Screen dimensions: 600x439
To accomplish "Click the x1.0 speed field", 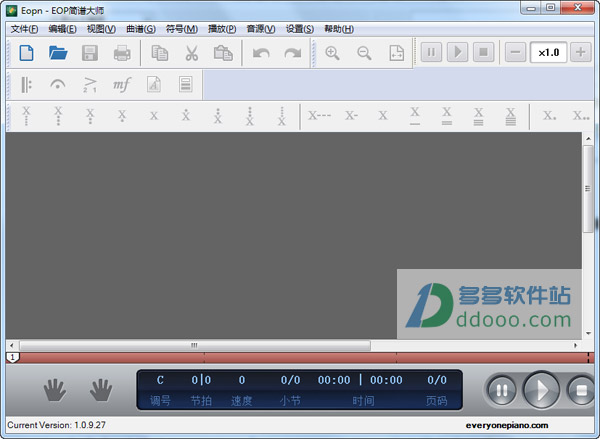I will coord(548,52).
